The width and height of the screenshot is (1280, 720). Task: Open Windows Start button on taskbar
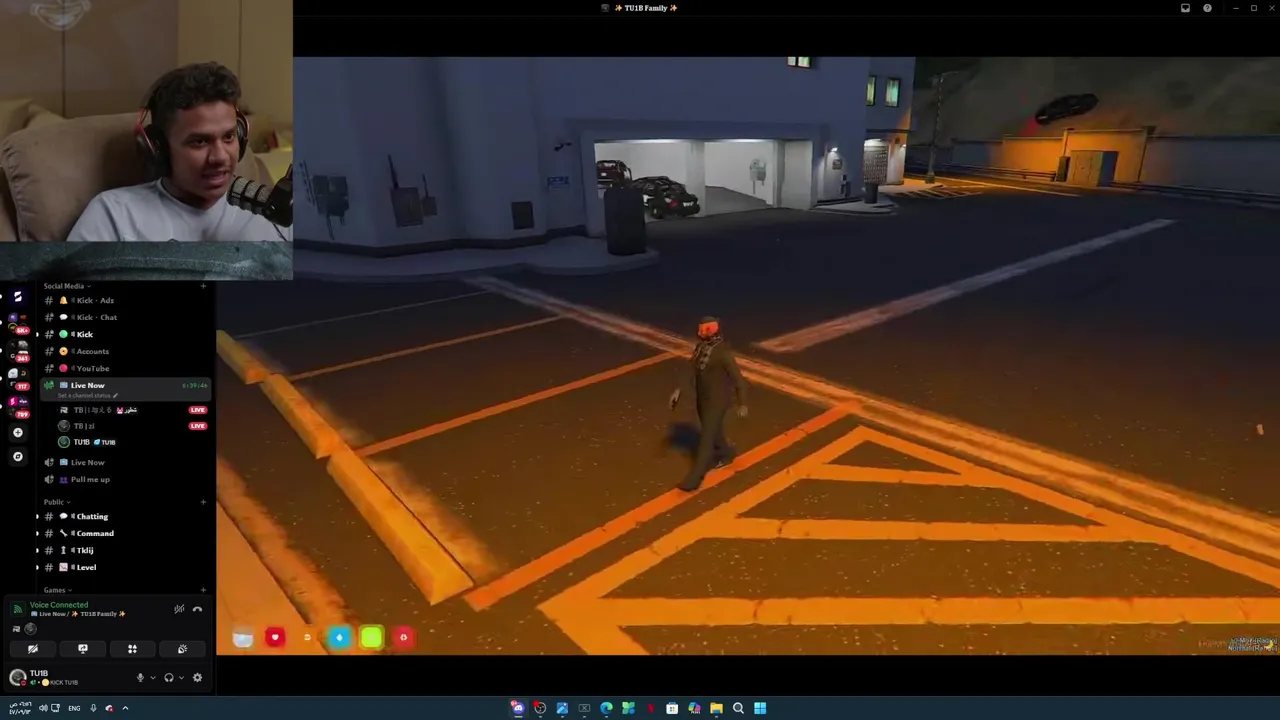760,708
